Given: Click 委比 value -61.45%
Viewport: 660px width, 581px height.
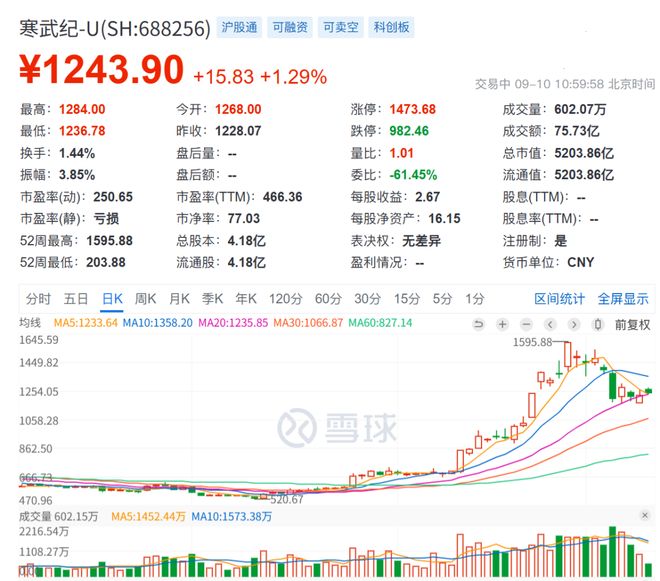Looking at the screenshot, I should pos(413,175).
